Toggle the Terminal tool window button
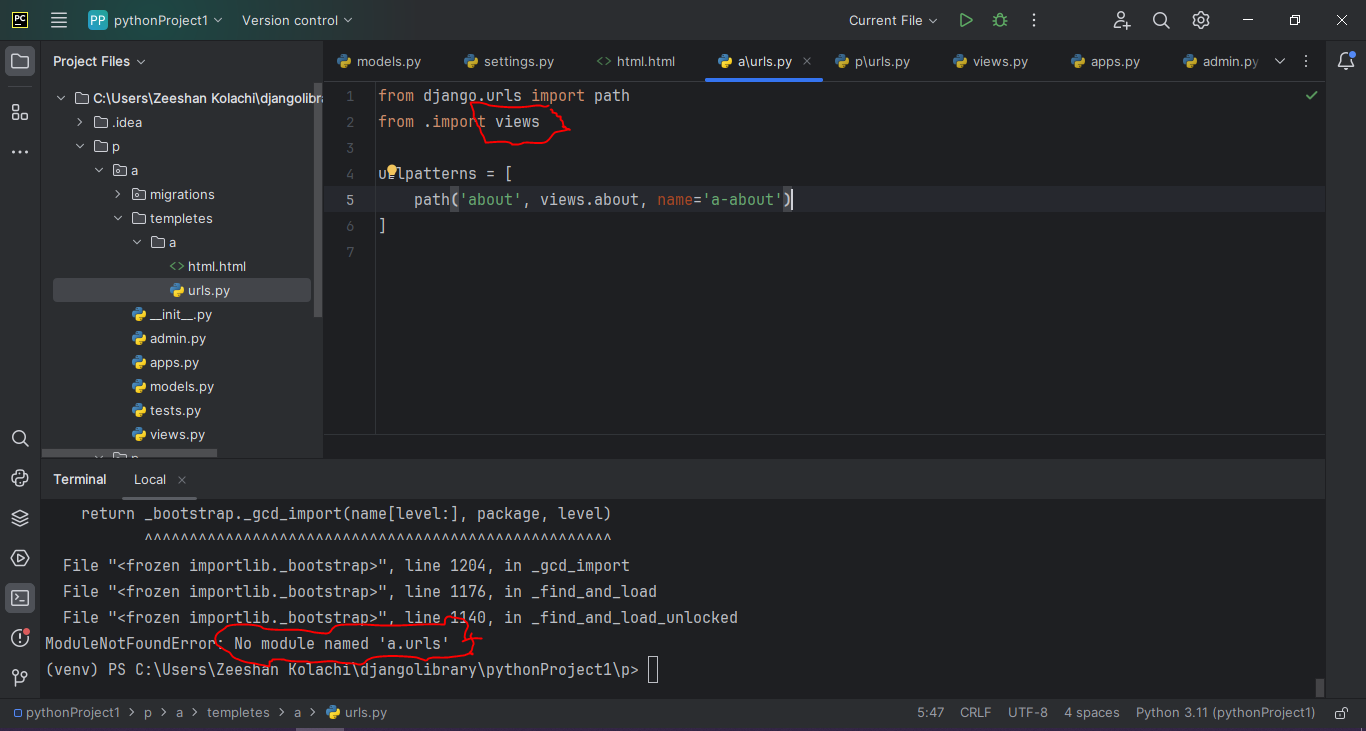1366x731 pixels. [x=20, y=598]
